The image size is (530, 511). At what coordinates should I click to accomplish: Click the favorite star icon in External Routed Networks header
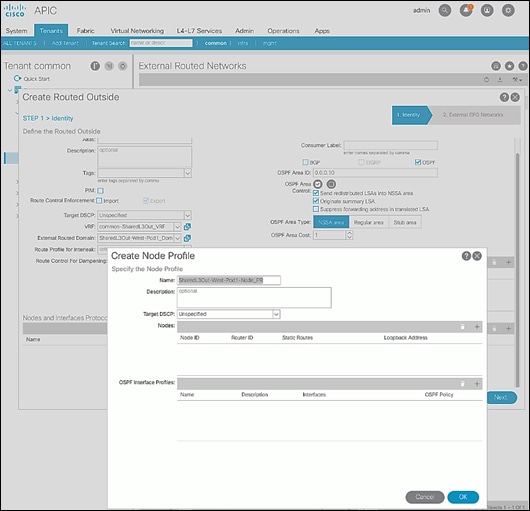(x=509, y=66)
